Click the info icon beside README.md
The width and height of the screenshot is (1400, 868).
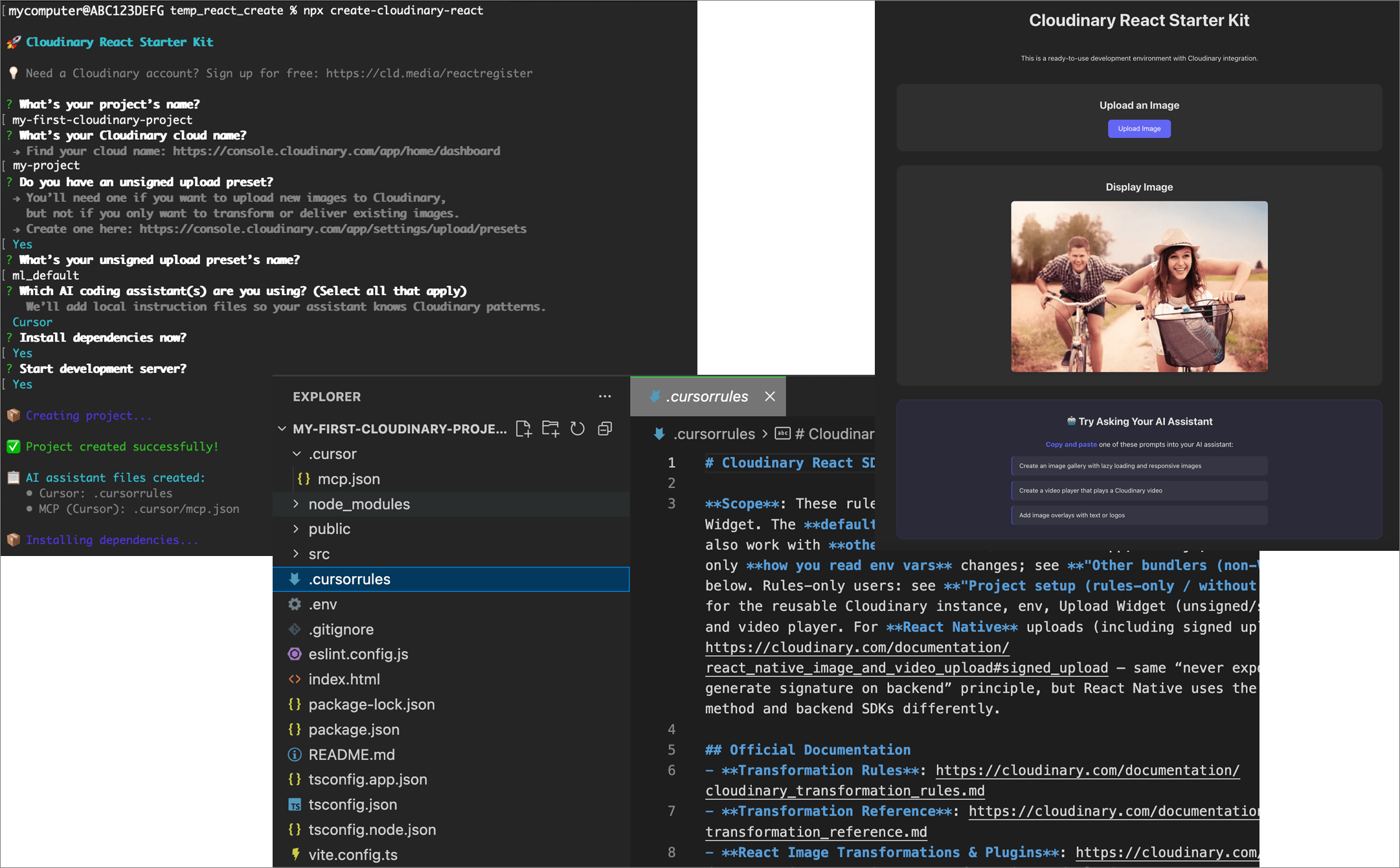(x=295, y=754)
